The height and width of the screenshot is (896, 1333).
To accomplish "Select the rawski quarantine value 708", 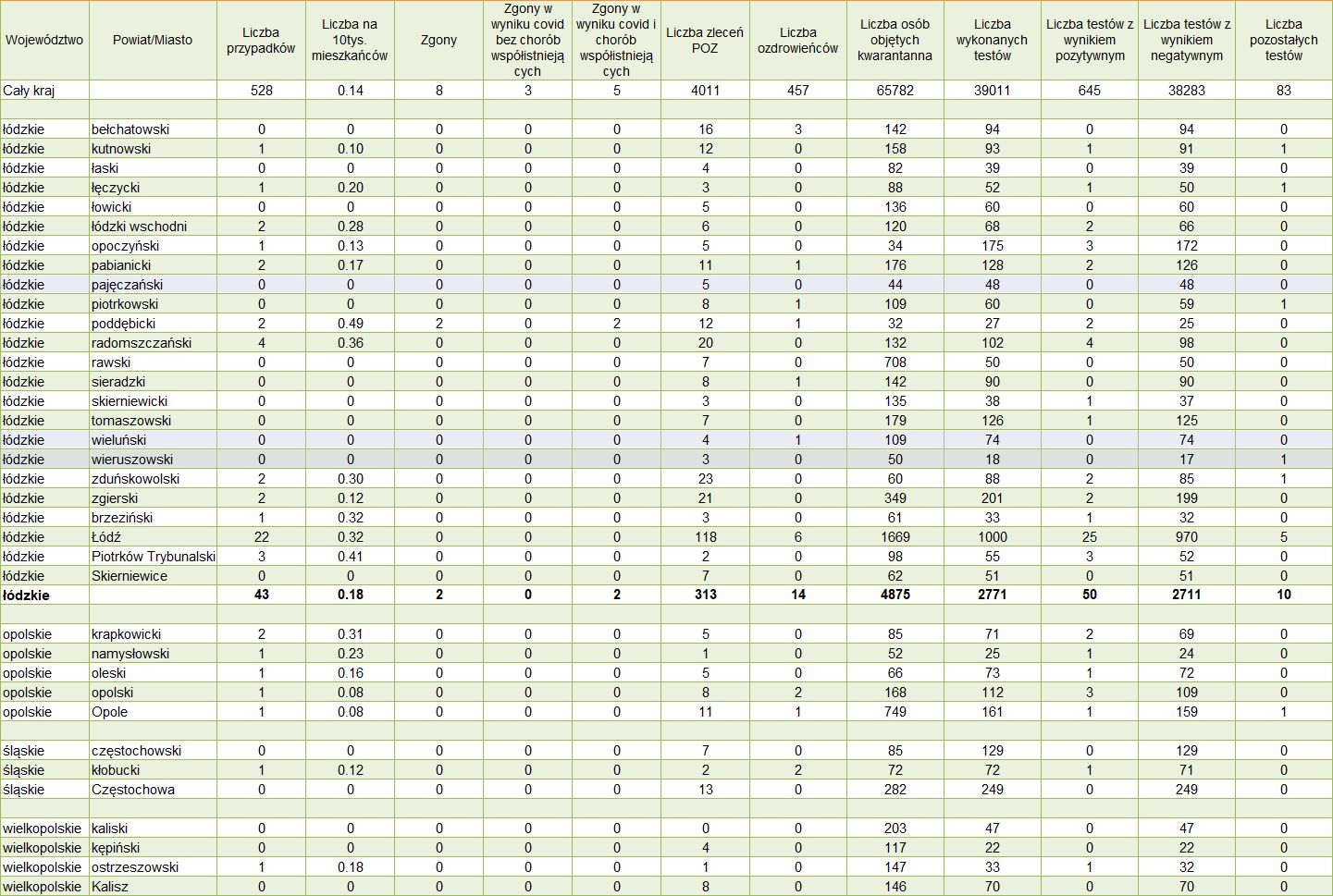I will coord(895,362).
